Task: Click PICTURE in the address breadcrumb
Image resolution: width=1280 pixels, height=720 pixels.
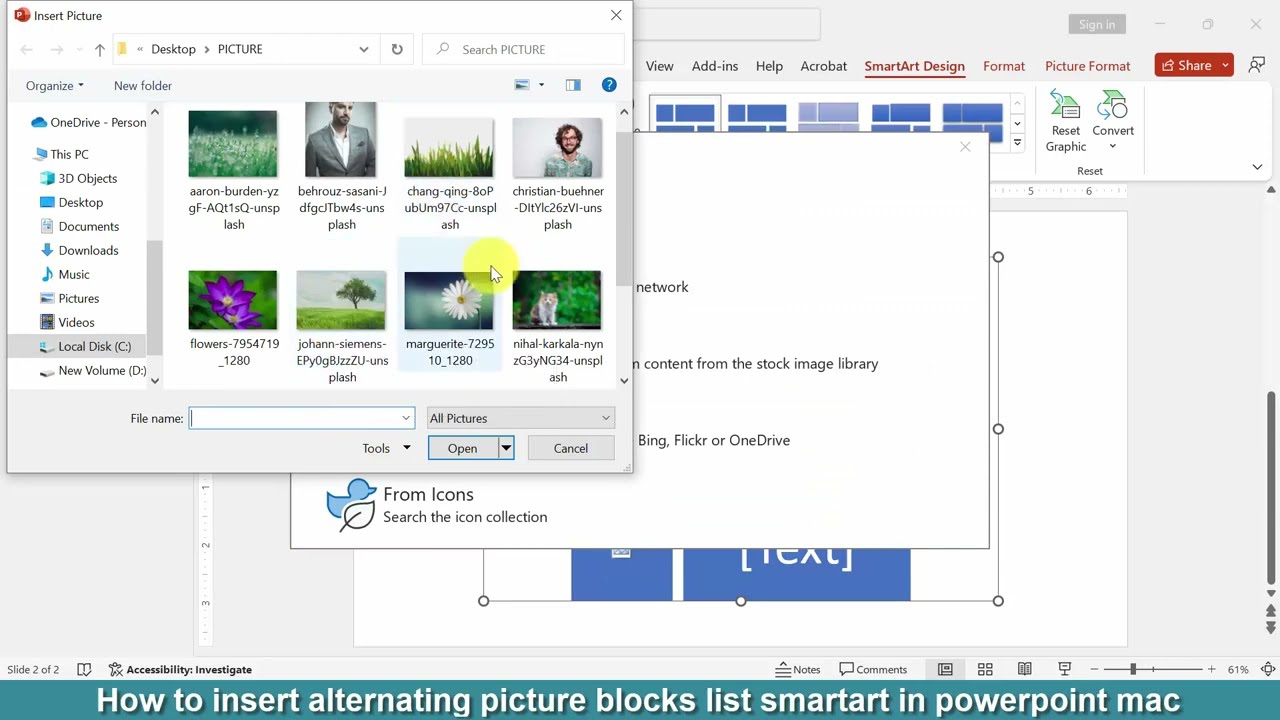Action: 240,49
